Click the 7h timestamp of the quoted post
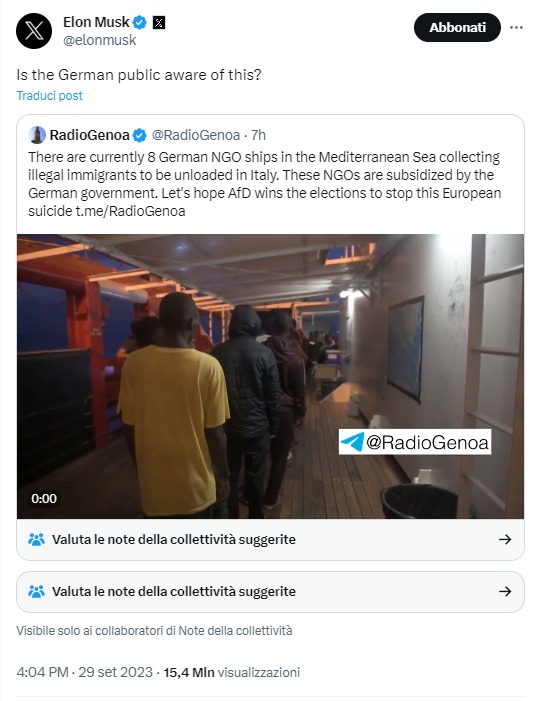This screenshot has height=701, width=540. click(258, 135)
